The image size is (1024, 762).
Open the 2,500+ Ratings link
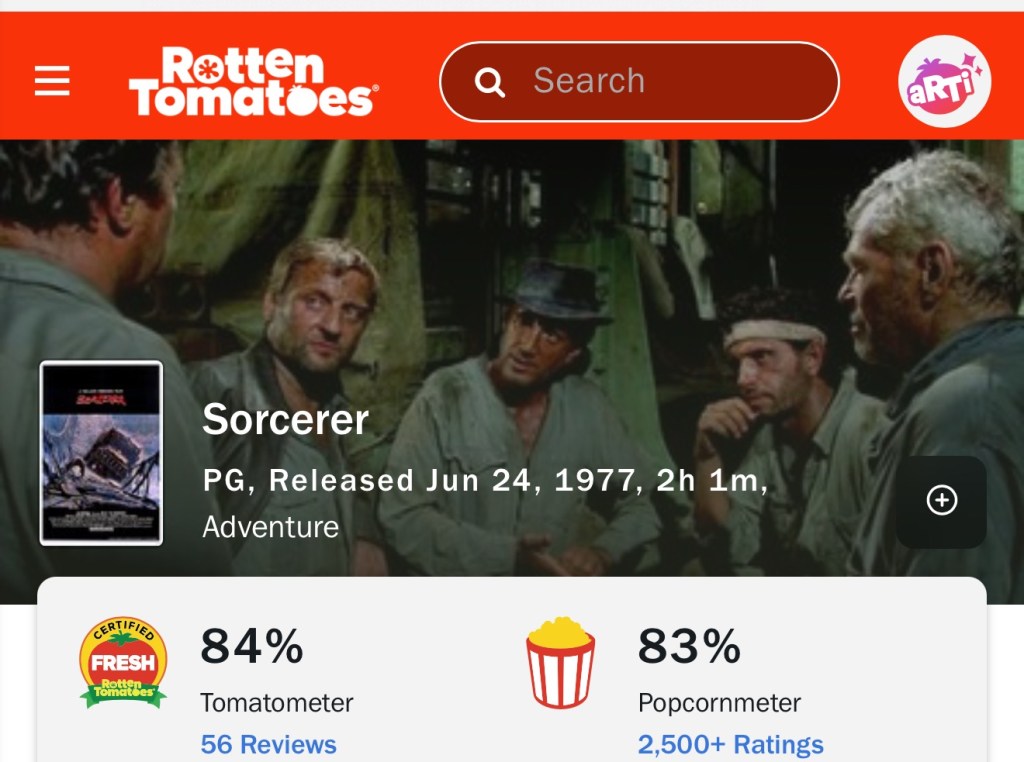[730, 744]
